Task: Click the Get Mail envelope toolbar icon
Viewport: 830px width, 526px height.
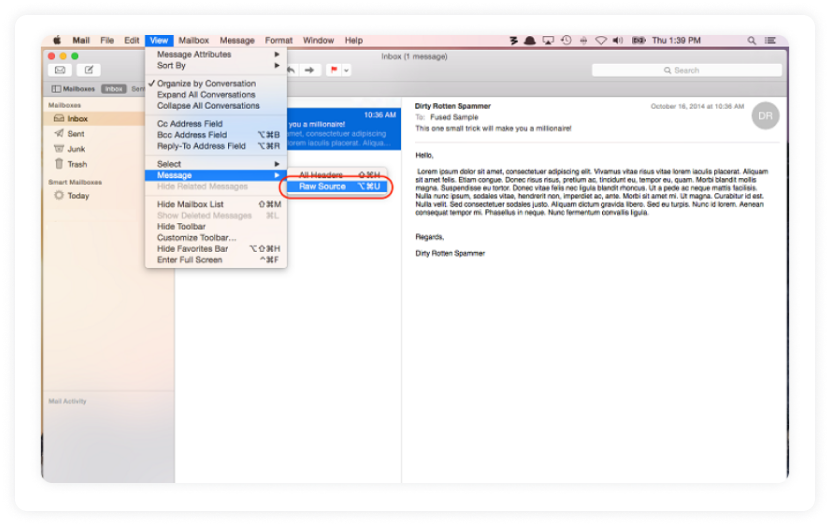Action: click(x=60, y=70)
